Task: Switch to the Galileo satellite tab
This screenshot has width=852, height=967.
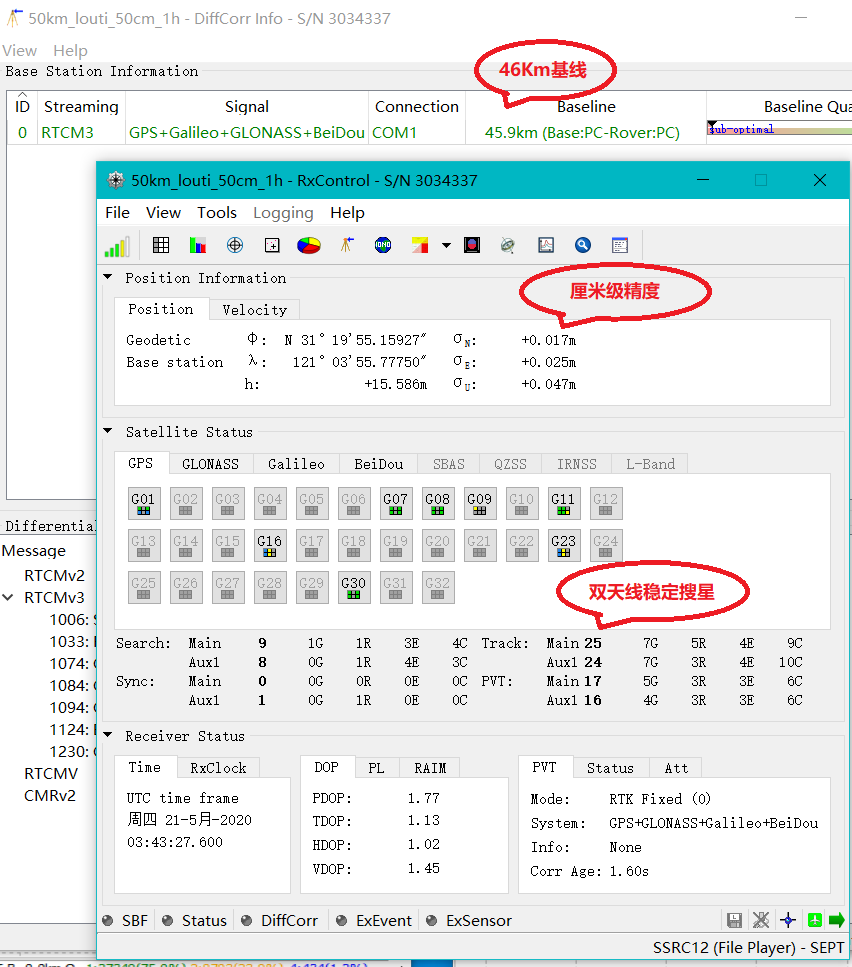Action: coord(296,464)
